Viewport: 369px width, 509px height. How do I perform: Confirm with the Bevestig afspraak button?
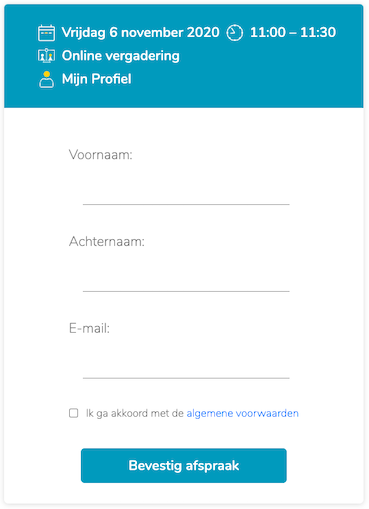point(184,465)
